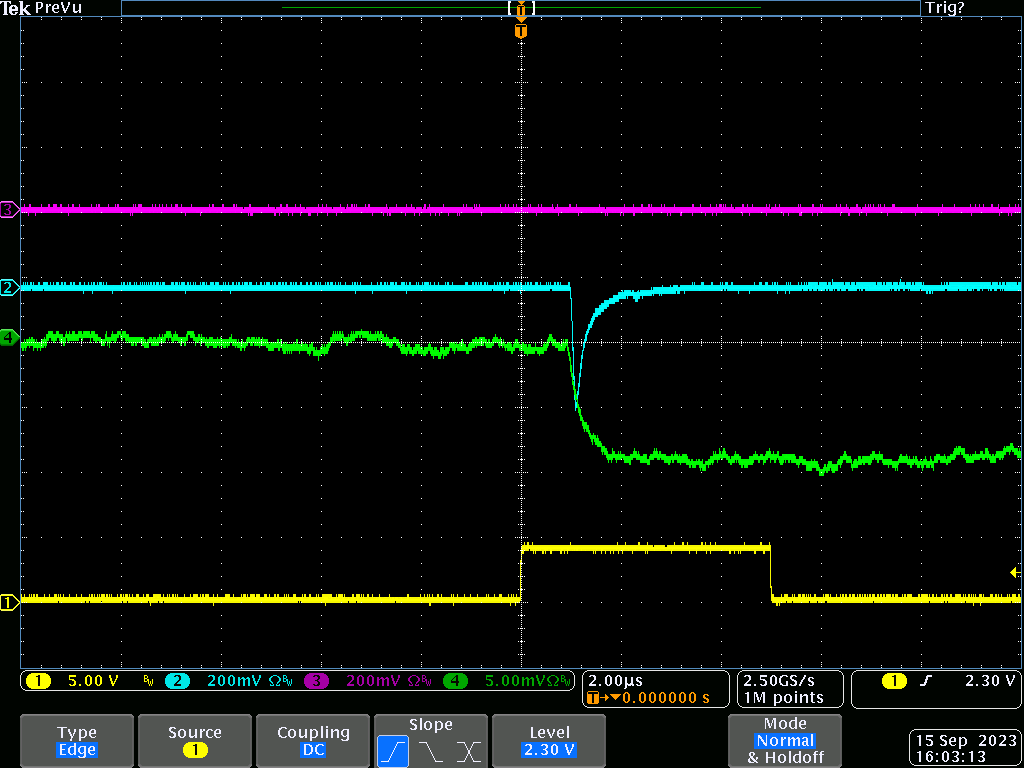Open the trigger Level 2.30 V setting
Viewport: 1024px width, 768px height.
(x=549, y=741)
